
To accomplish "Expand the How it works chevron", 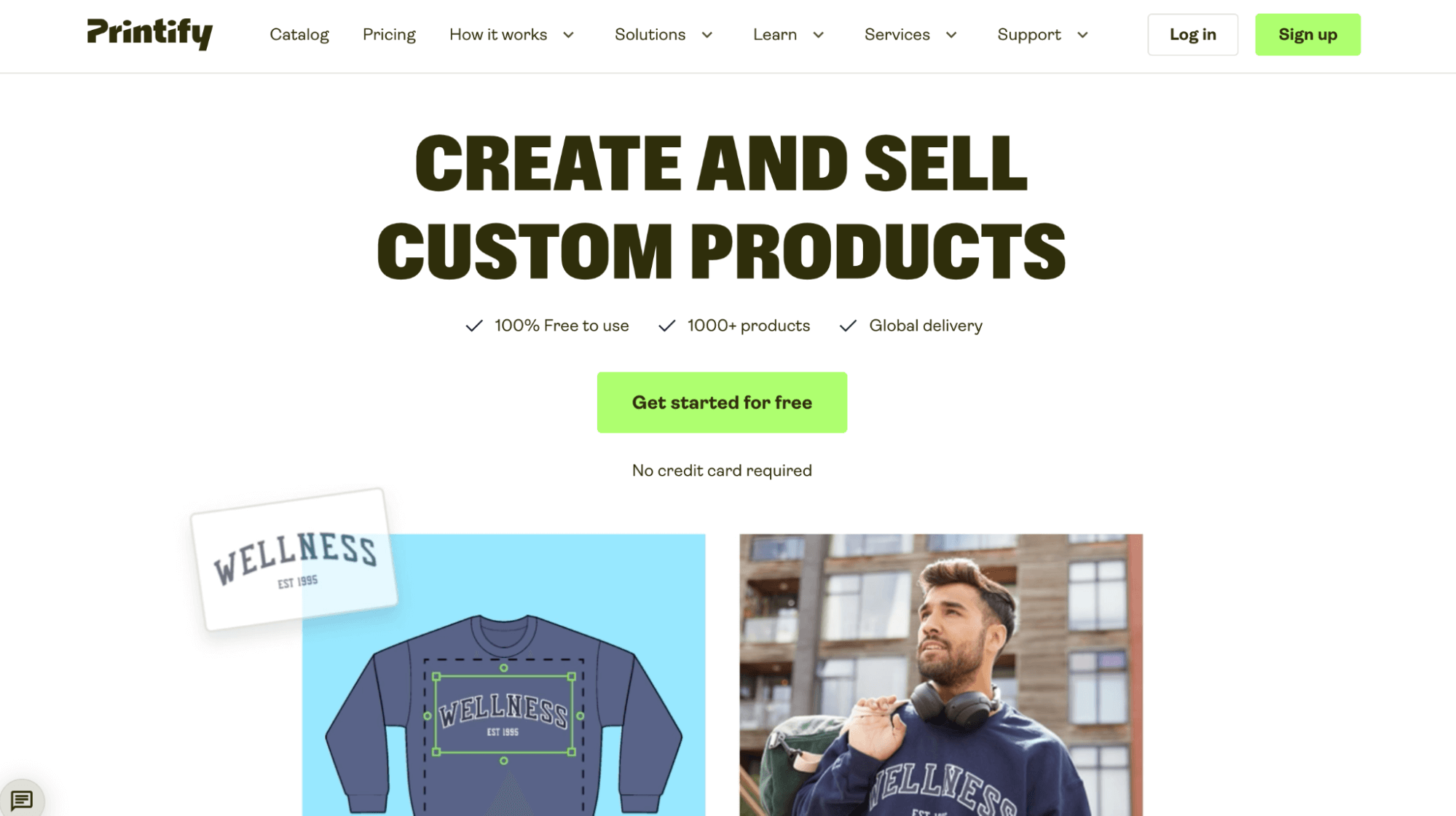I will 569,35.
